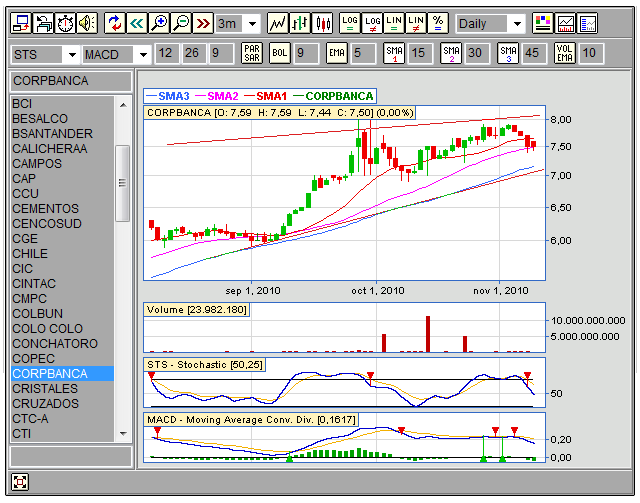Edit MACD parameter field 26
The width and height of the screenshot is (640, 503).
(x=193, y=53)
